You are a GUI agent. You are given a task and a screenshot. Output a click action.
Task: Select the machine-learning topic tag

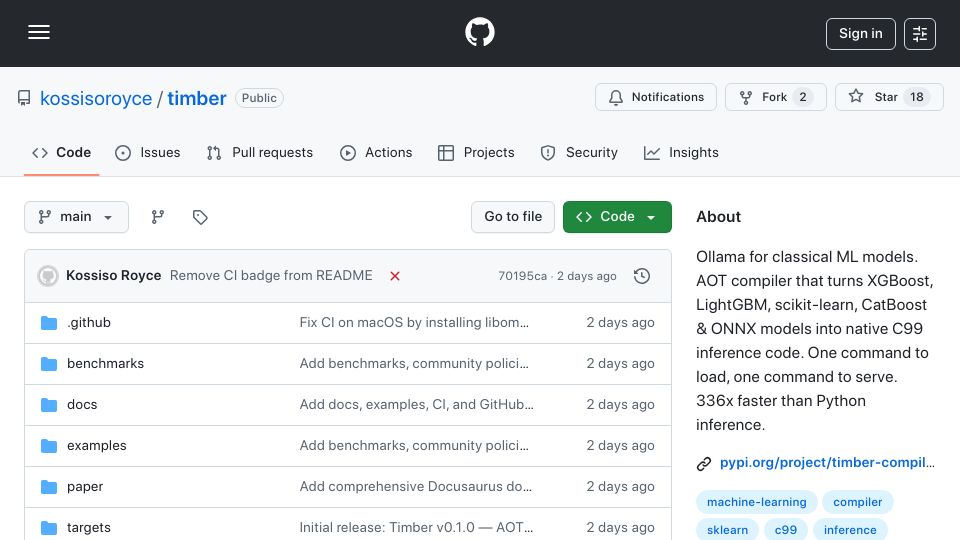(757, 502)
